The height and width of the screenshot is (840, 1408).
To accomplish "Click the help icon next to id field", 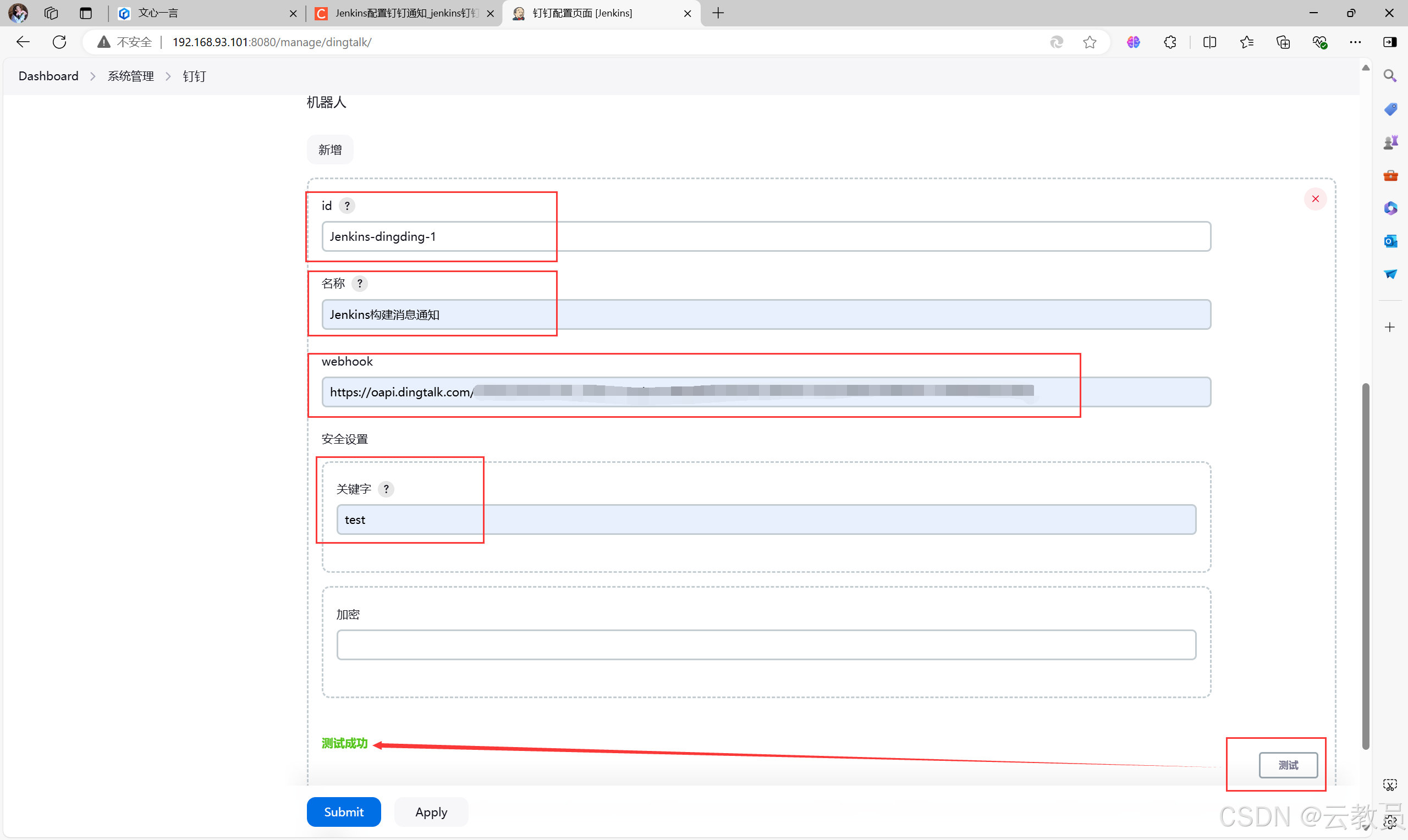I will tap(348, 206).
